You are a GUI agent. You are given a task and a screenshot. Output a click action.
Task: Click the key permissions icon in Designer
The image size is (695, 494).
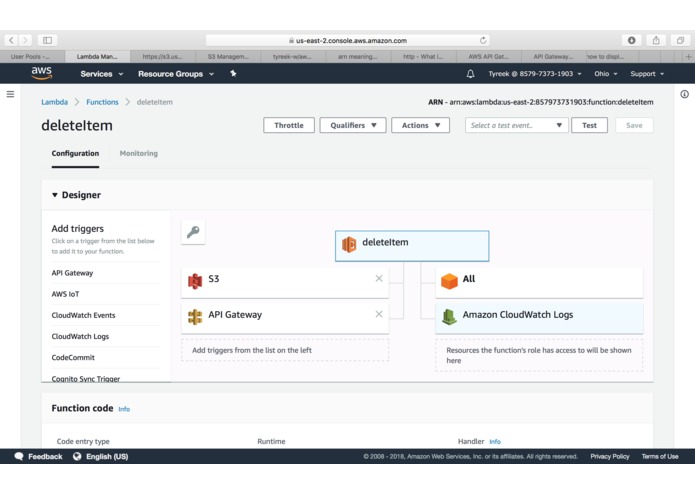coord(193,232)
